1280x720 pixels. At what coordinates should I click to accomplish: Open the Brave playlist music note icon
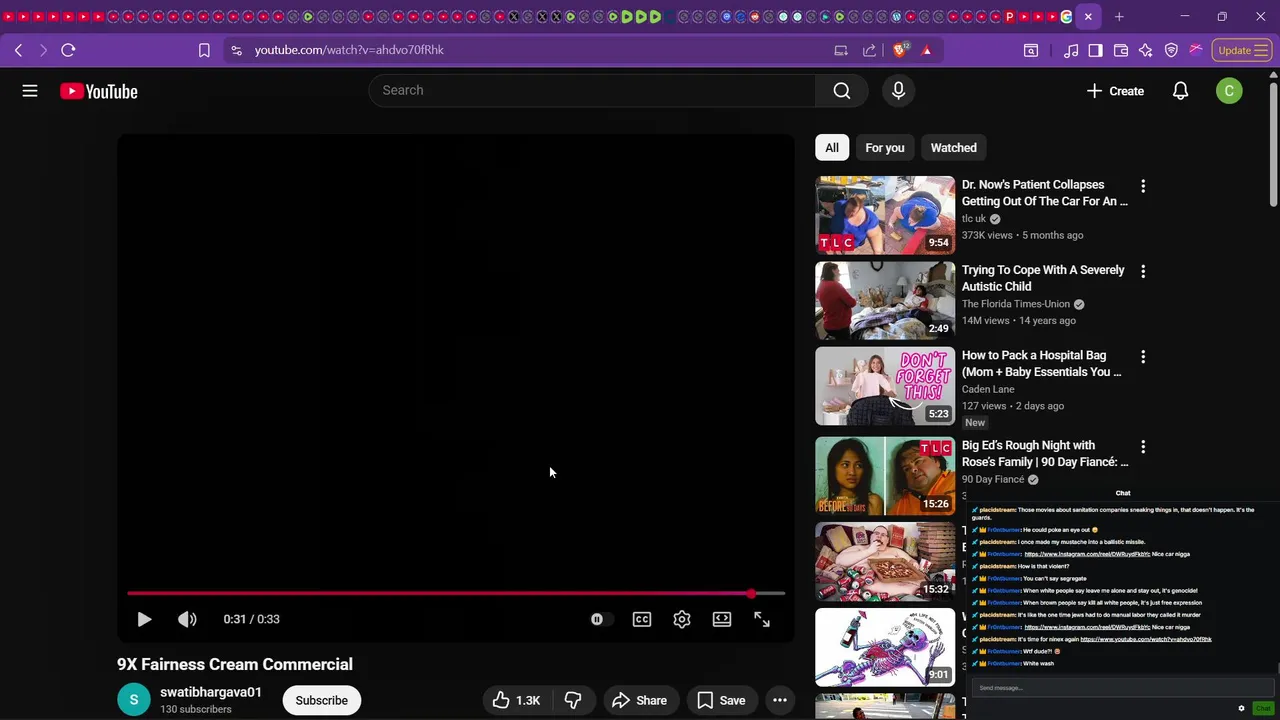coord(1071,50)
